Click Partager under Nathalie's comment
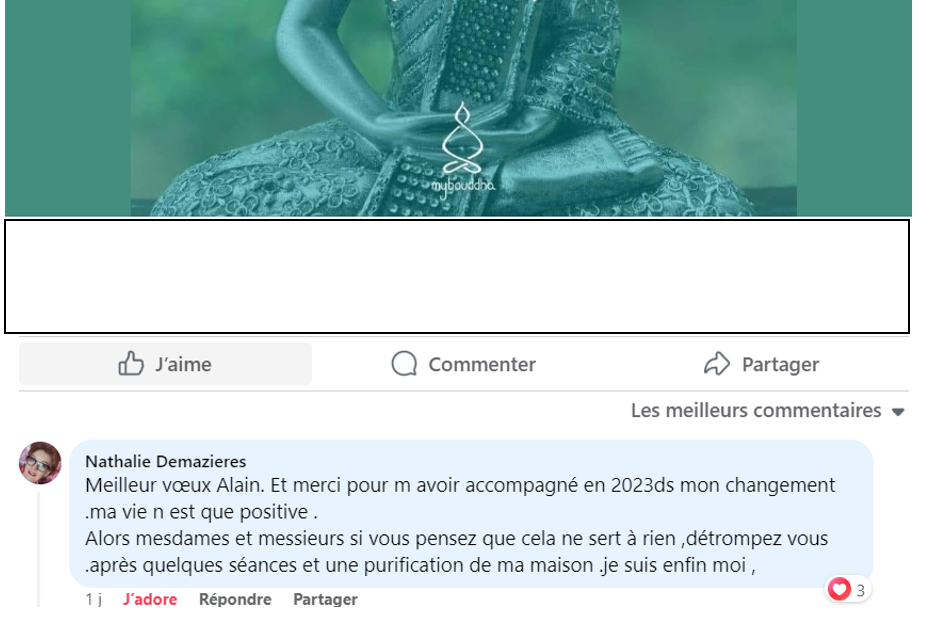The height and width of the screenshot is (632, 950). click(x=325, y=599)
